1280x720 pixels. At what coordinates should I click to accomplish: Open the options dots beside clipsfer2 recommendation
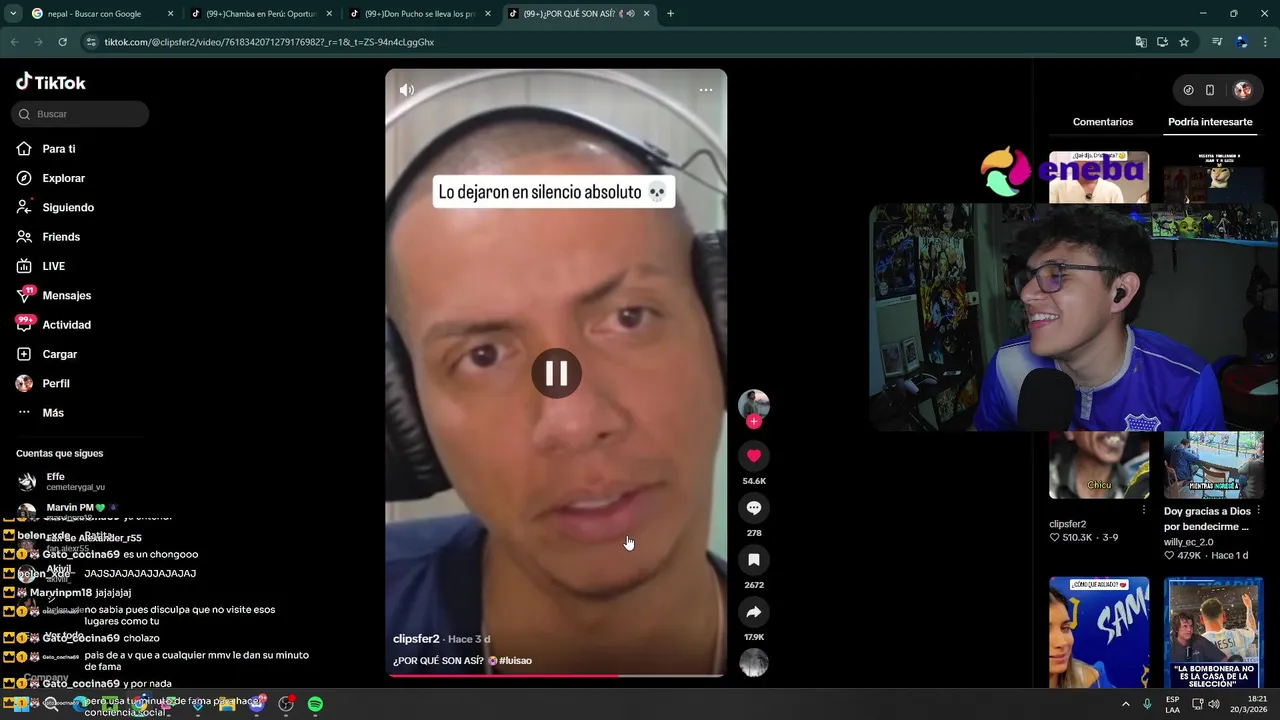(1144, 510)
